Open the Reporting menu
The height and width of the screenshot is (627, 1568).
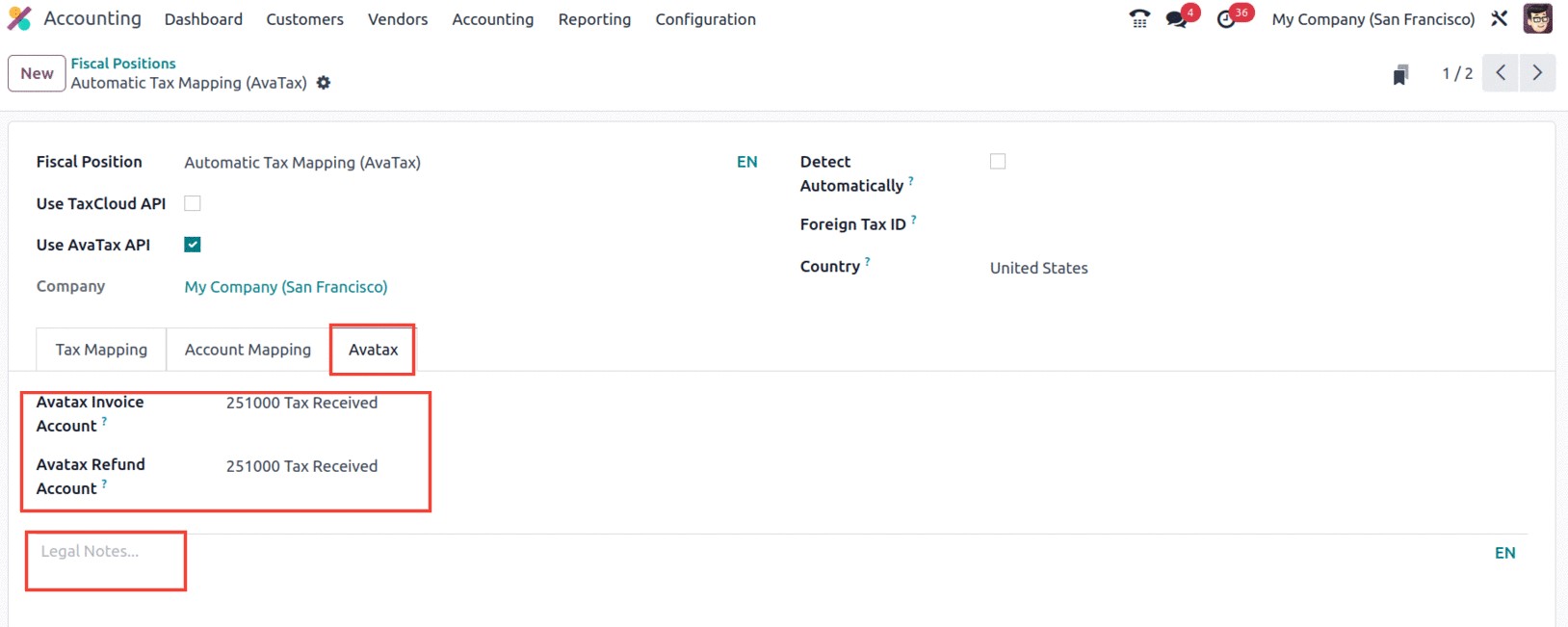point(594,19)
